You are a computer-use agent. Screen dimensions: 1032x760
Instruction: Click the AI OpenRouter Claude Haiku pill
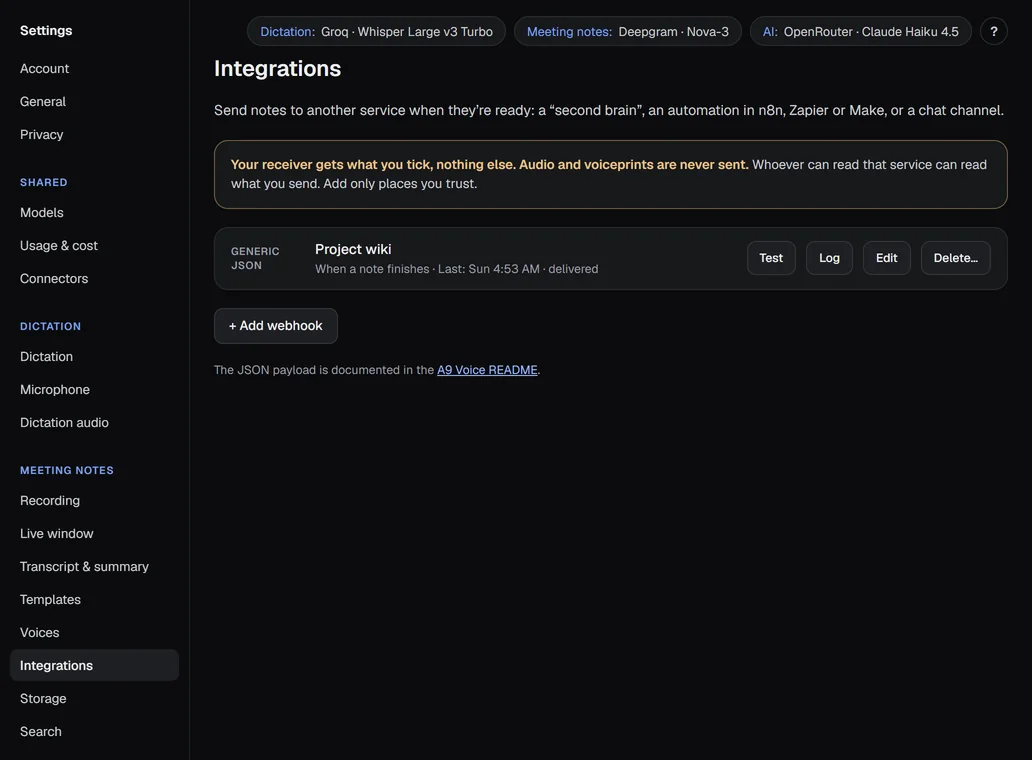[860, 32]
